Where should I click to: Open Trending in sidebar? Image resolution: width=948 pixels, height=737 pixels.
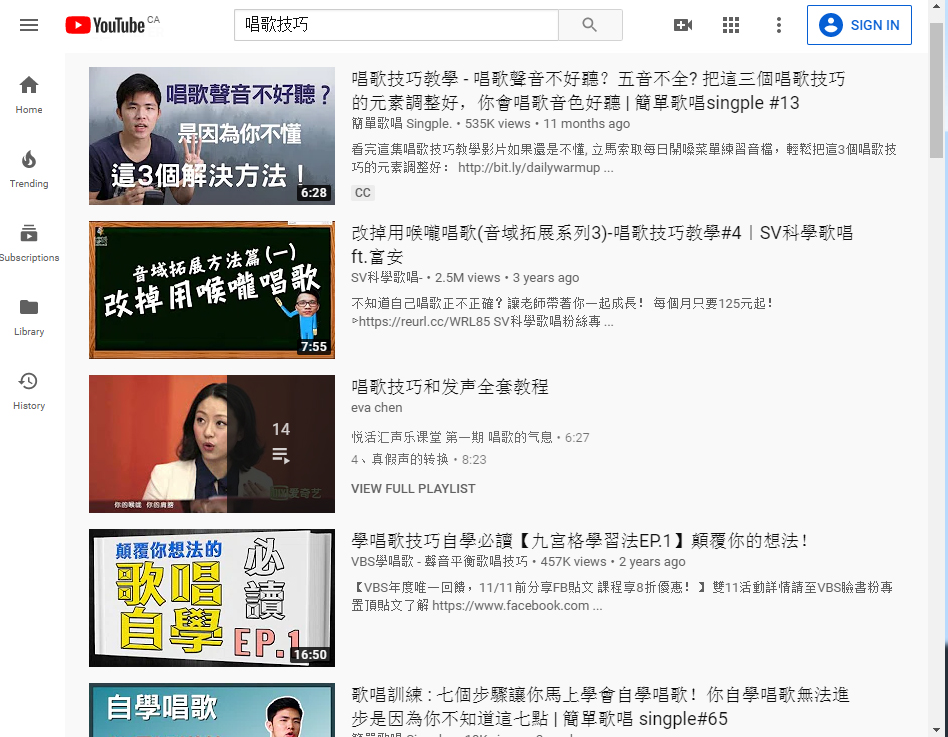[29, 169]
